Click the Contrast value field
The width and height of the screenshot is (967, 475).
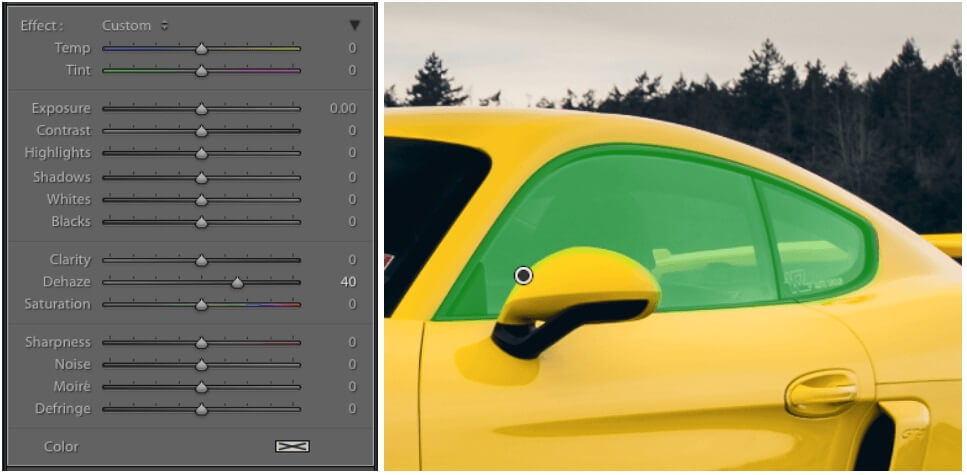coord(352,131)
